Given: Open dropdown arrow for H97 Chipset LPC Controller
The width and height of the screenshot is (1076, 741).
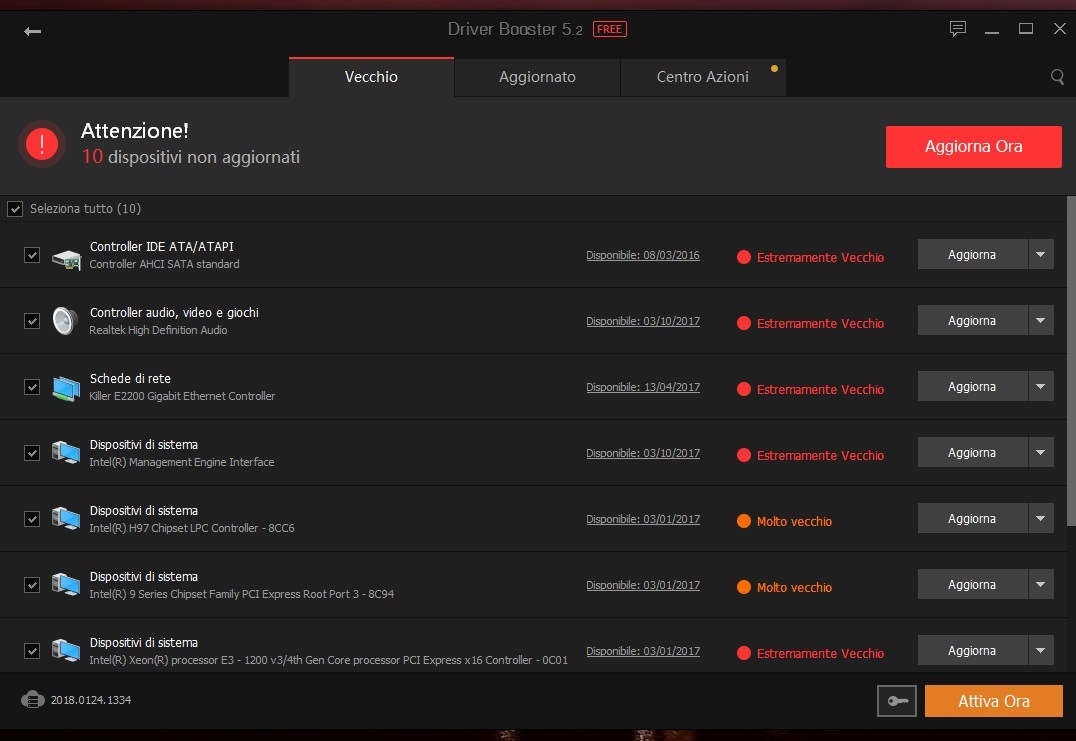Looking at the screenshot, I should (1041, 519).
